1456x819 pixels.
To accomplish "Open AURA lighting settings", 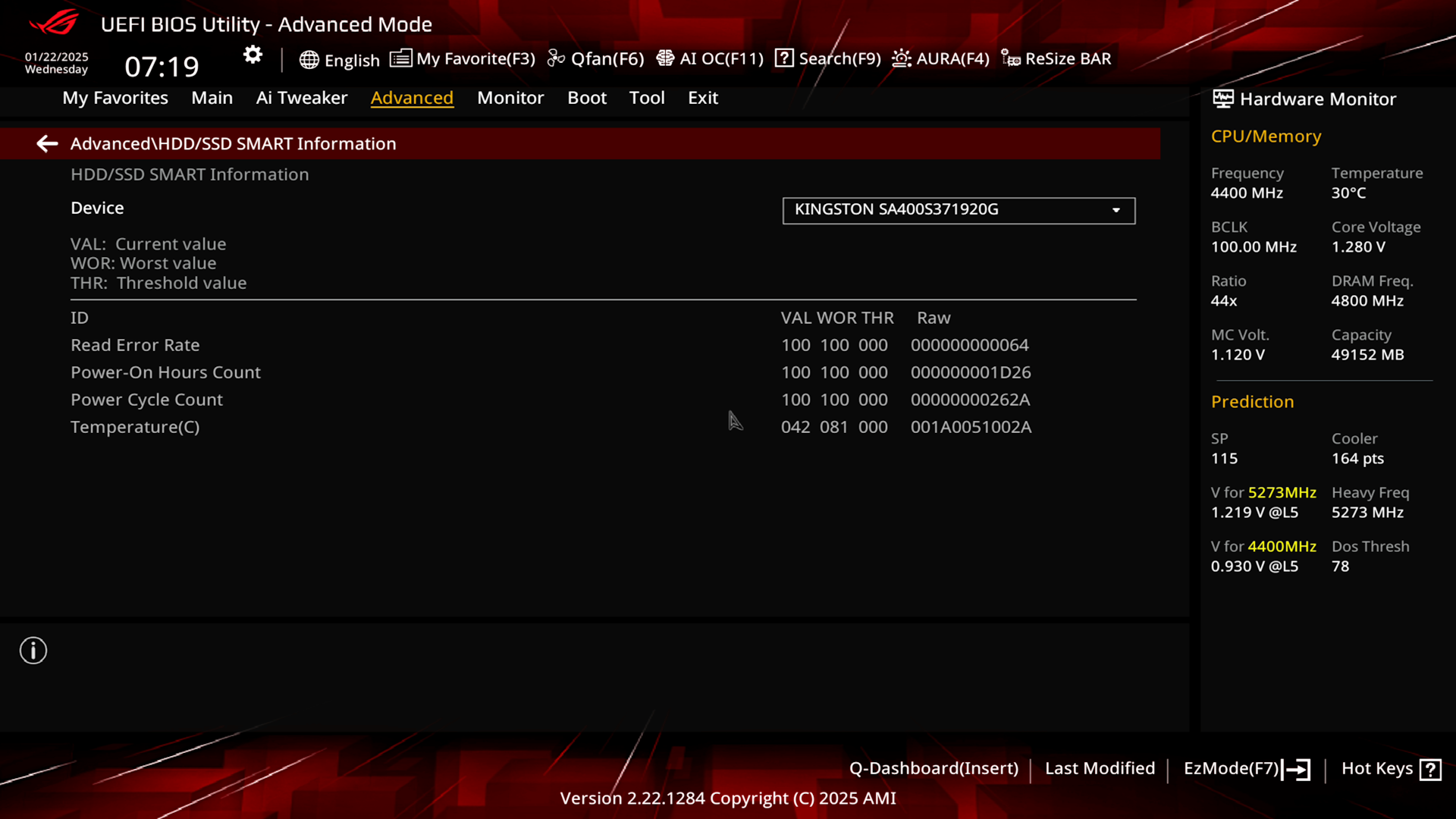I will pyautogui.click(x=940, y=58).
